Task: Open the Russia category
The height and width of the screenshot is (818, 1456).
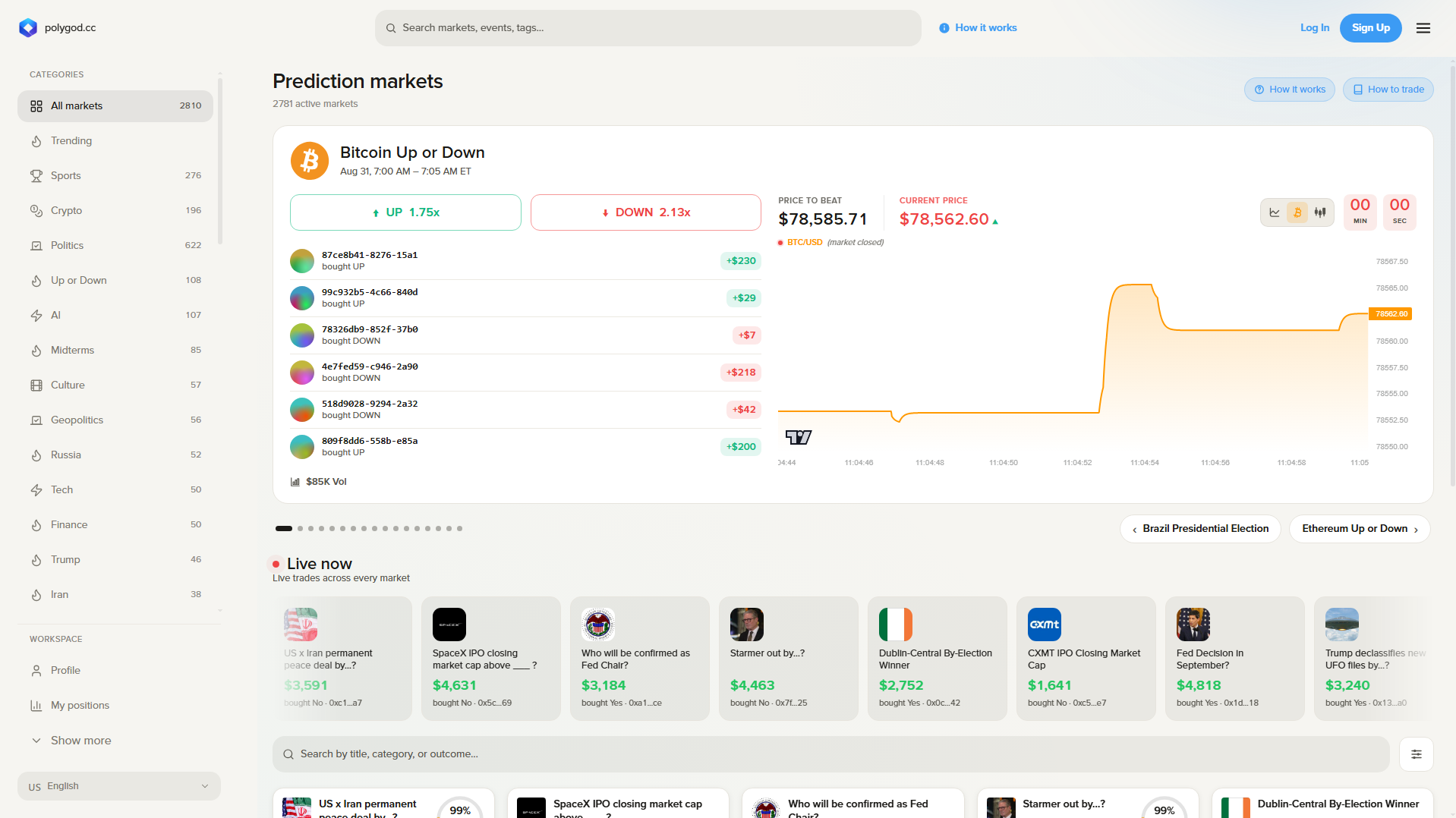Action: click(x=115, y=455)
